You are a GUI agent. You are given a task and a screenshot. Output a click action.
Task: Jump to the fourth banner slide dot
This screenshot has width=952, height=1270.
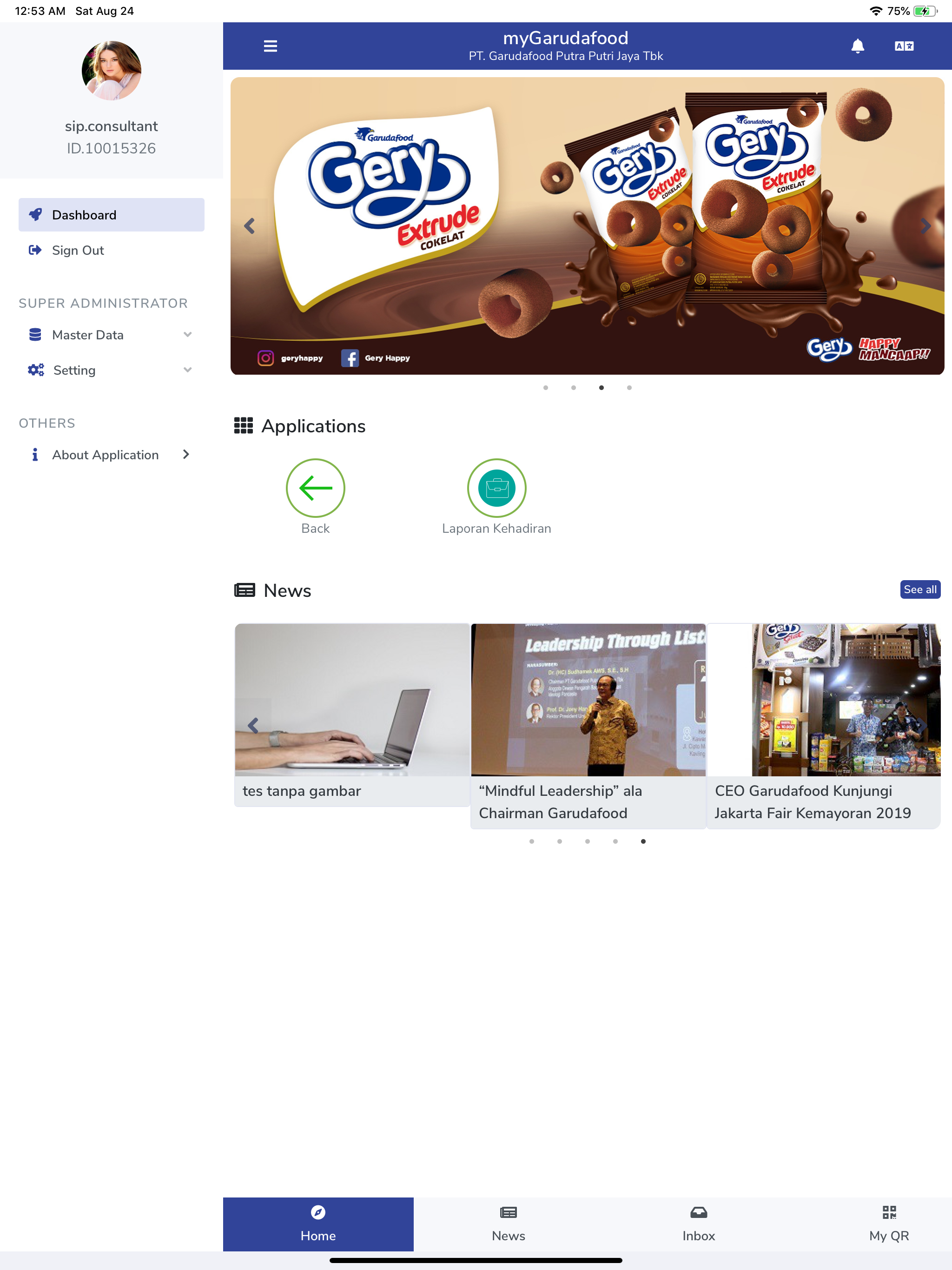click(629, 388)
